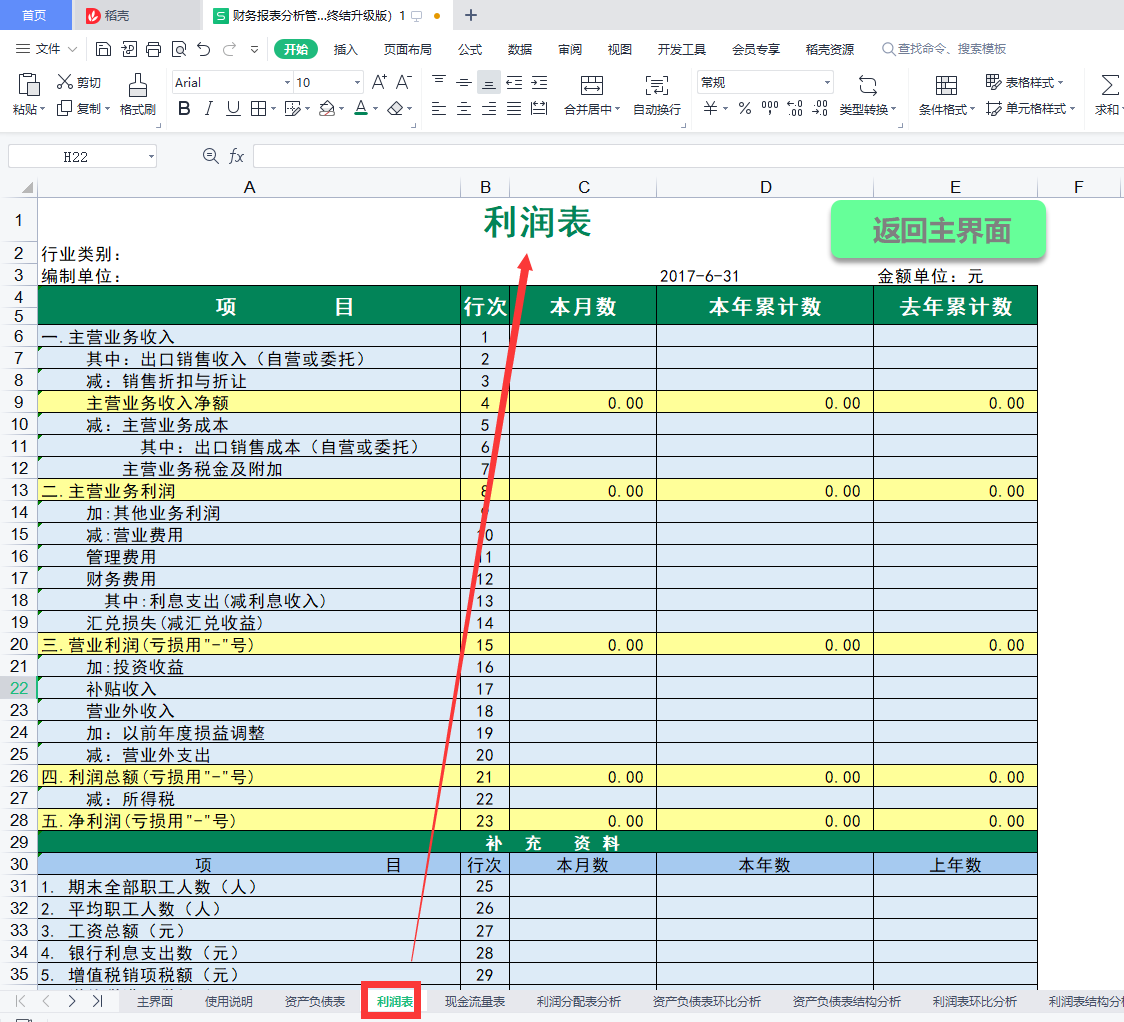The height and width of the screenshot is (1022, 1124).
Task: Switch to the 现金流量表 sheet tab
Action: click(x=475, y=1001)
